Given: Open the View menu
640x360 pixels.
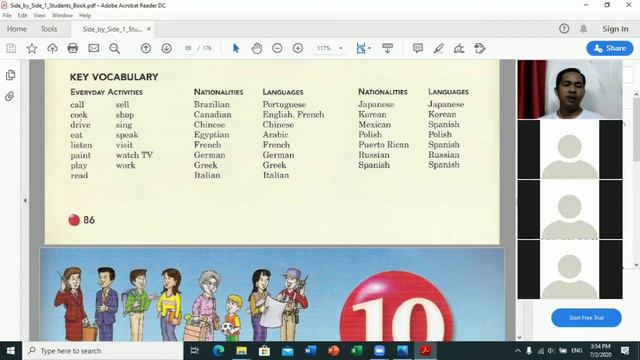Looking at the screenshot, I should pos(39,16).
